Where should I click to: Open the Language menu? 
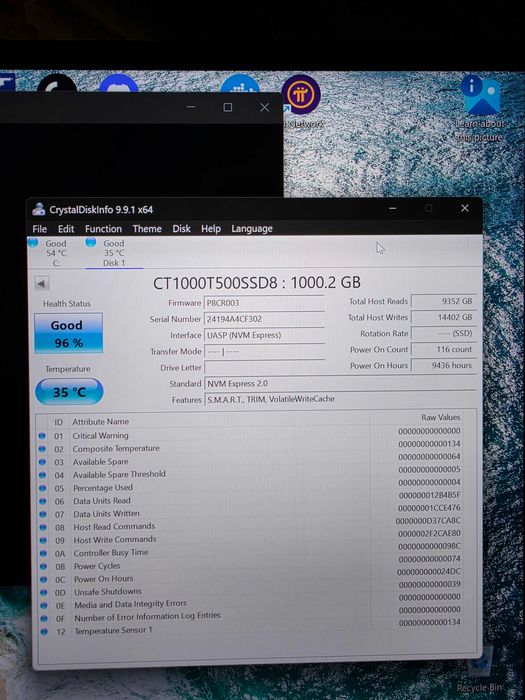coord(252,229)
